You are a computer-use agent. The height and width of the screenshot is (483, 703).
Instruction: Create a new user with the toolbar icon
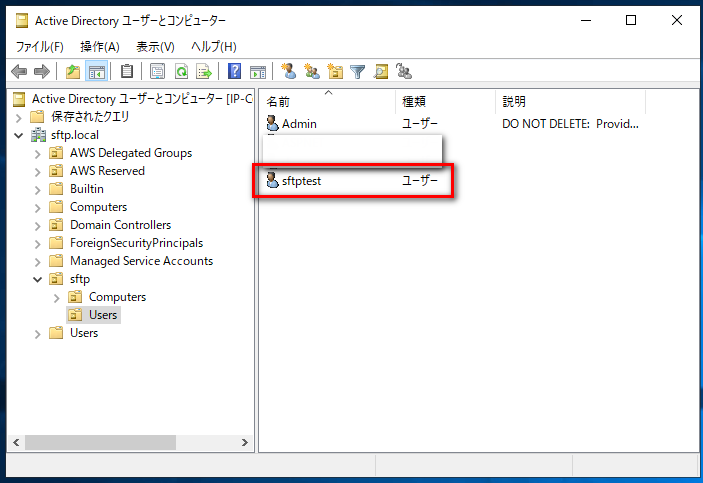[288, 71]
